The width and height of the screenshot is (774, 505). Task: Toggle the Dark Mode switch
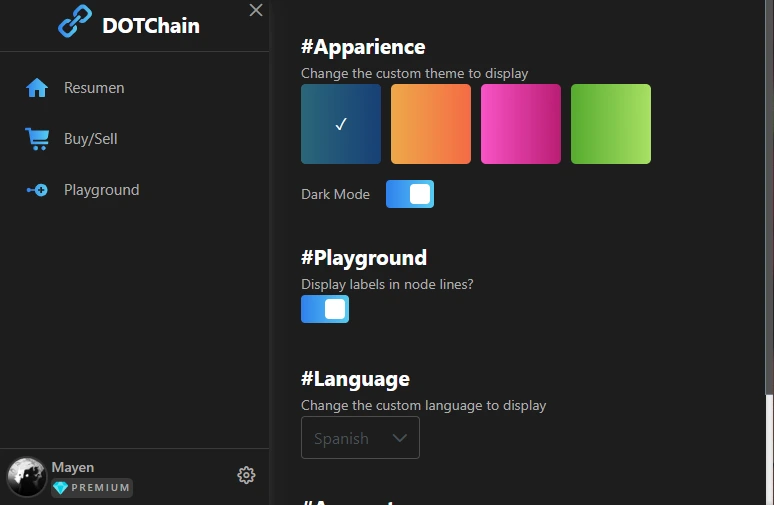410,194
